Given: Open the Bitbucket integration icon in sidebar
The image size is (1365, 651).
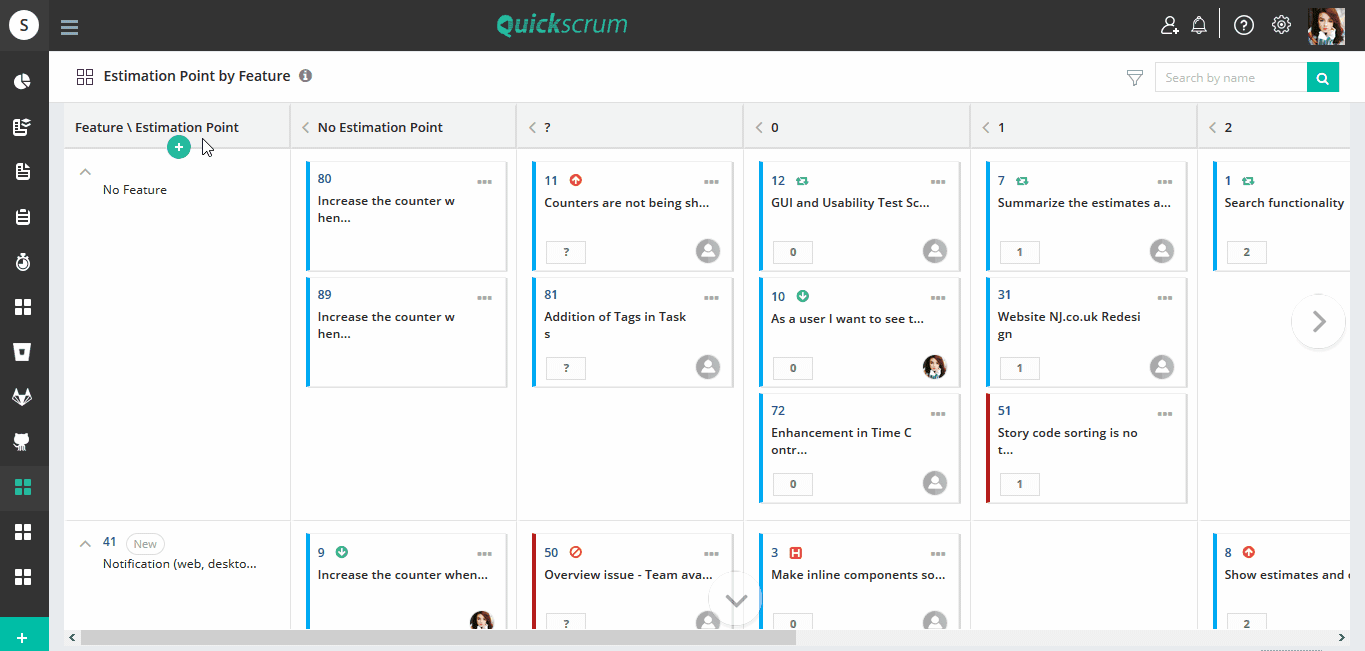Looking at the screenshot, I should point(24,351).
